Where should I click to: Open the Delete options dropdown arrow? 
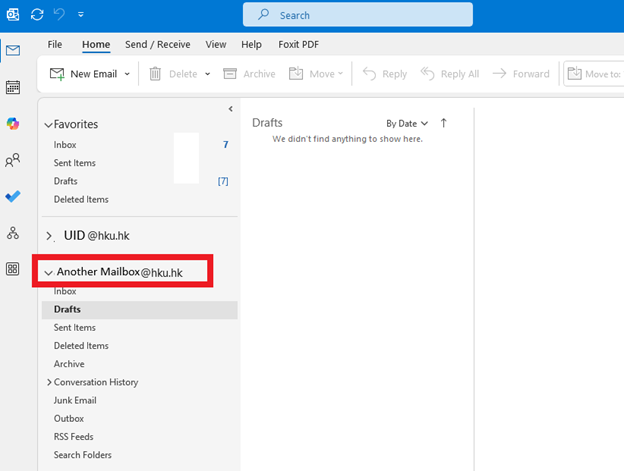[207, 74]
